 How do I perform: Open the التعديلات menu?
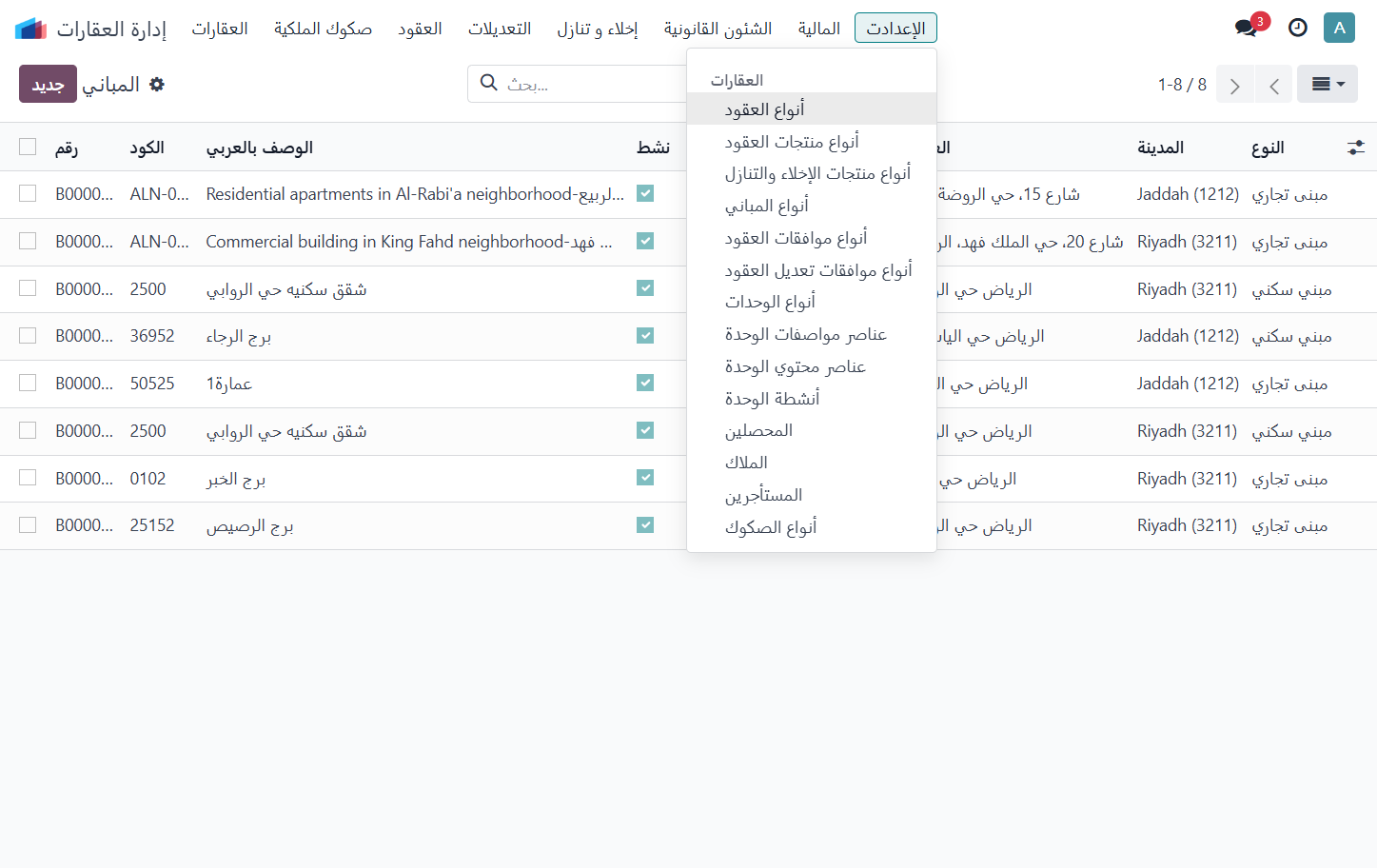pos(500,28)
